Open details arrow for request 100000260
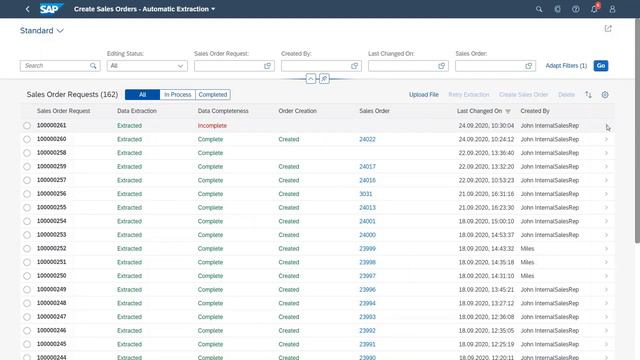 [607, 140]
